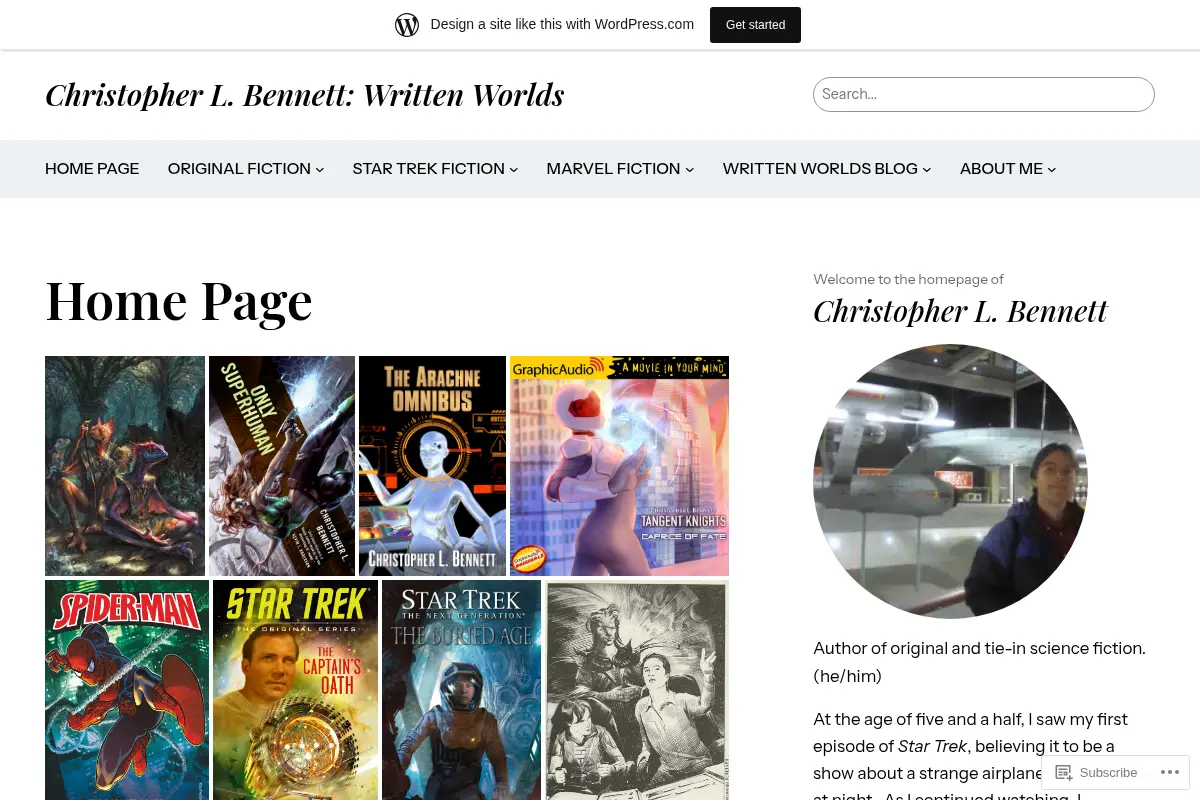Viewport: 1200px width, 800px height.
Task: Open the 'Design a site like this with WordPress.com' link
Action: point(562,25)
